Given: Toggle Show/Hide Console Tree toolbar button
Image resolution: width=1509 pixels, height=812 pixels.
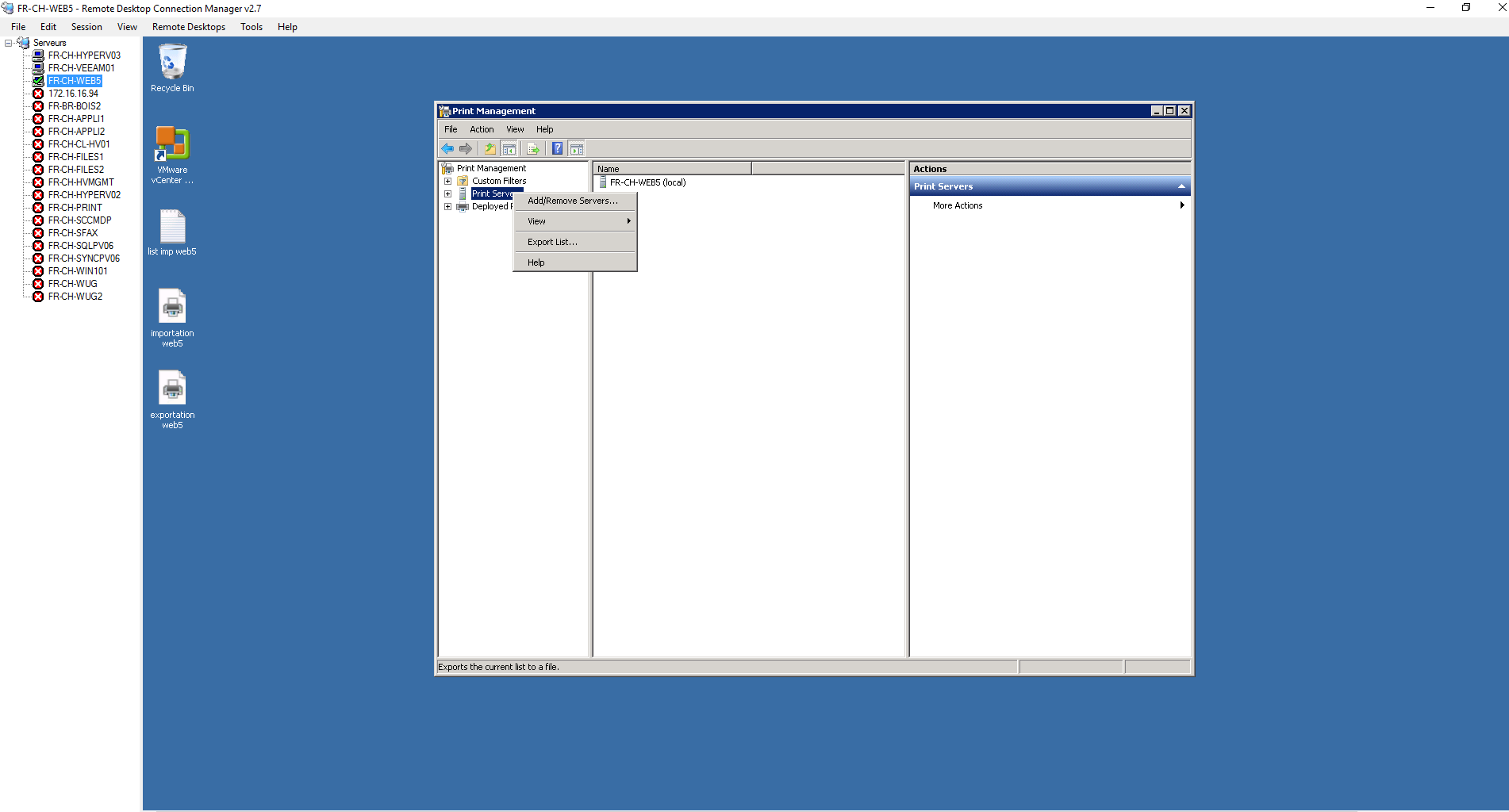Looking at the screenshot, I should point(509,148).
